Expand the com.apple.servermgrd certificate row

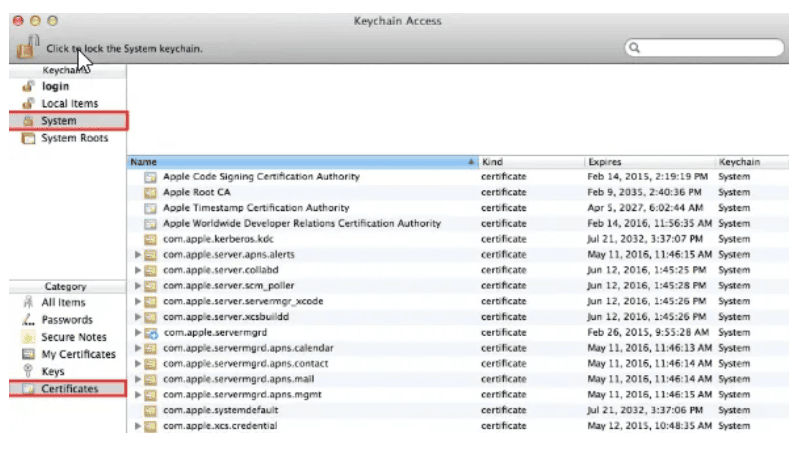(138, 332)
